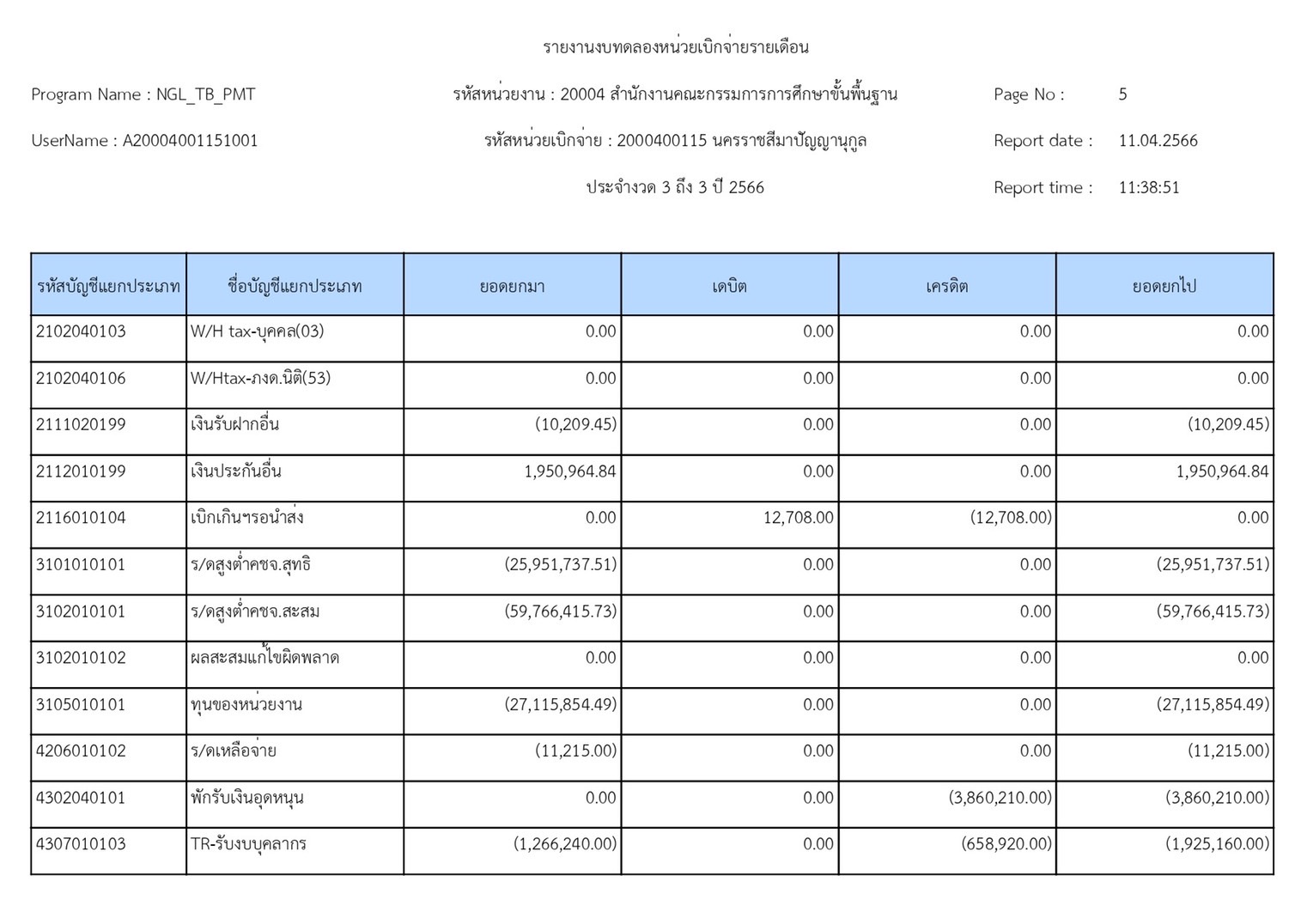Click credit value (3,860,210.00)
The height and width of the screenshot is (924, 1307).
coord(1000,798)
